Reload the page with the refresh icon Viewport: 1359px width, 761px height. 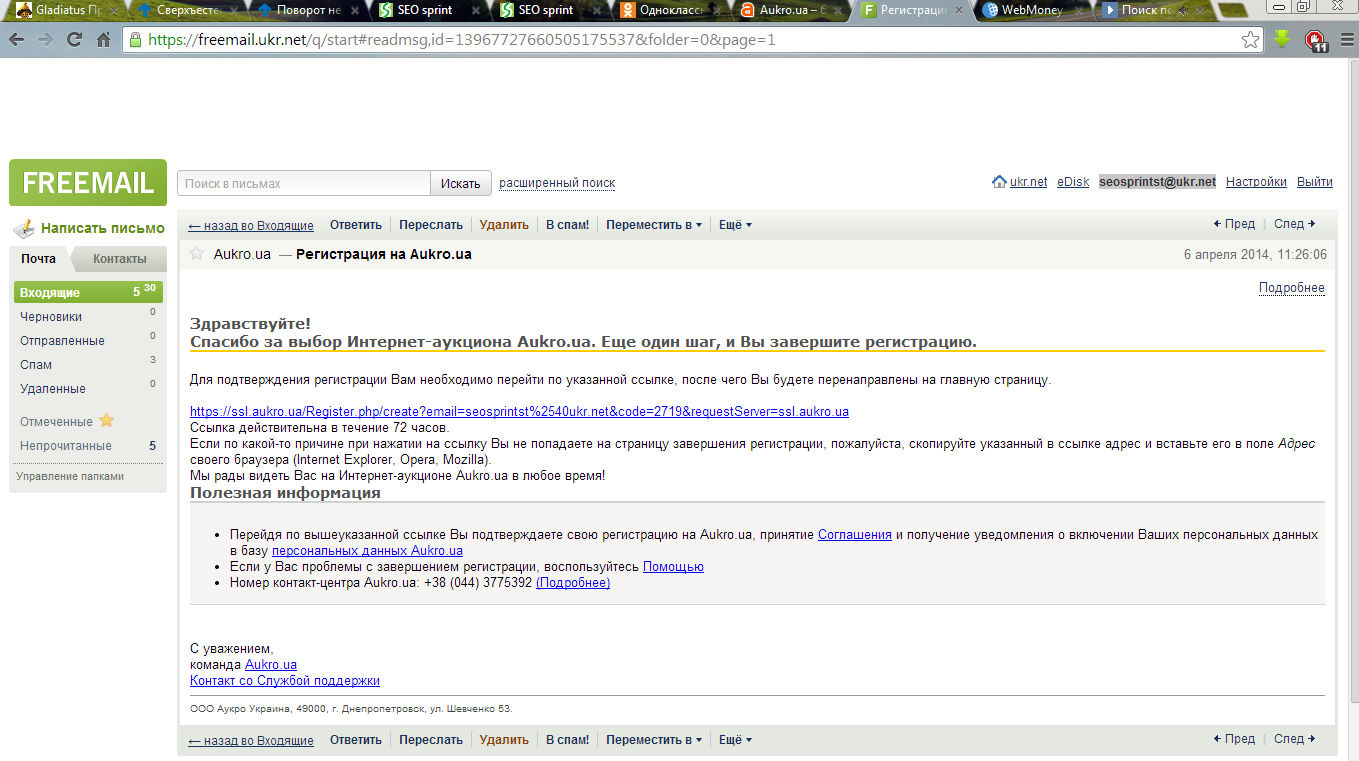click(74, 40)
